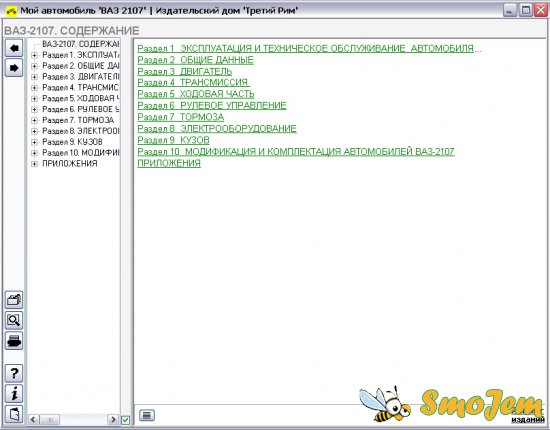Open link Раздел 9 КУЗОВ
The image size is (550, 430).
click(173, 140)
